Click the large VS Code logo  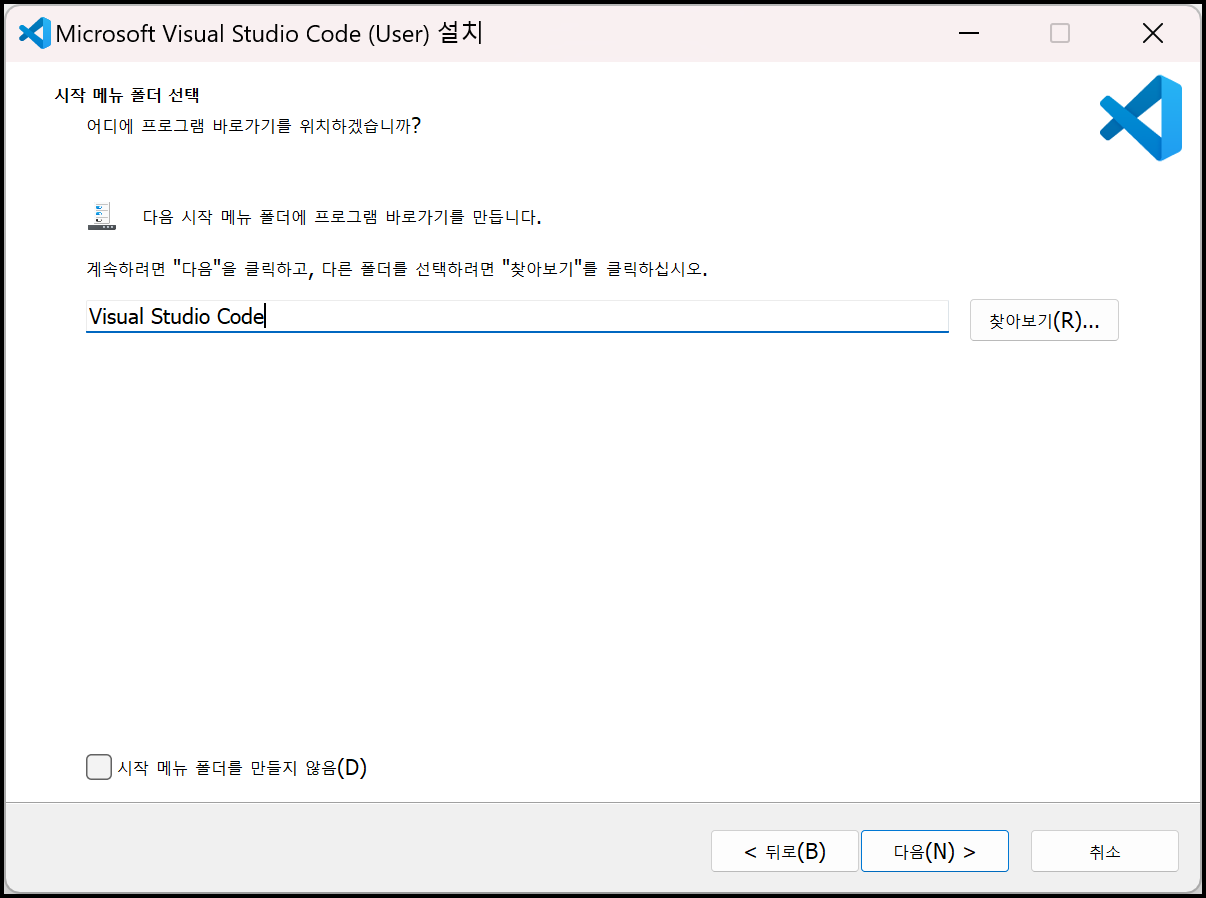tap(1141, 118)
